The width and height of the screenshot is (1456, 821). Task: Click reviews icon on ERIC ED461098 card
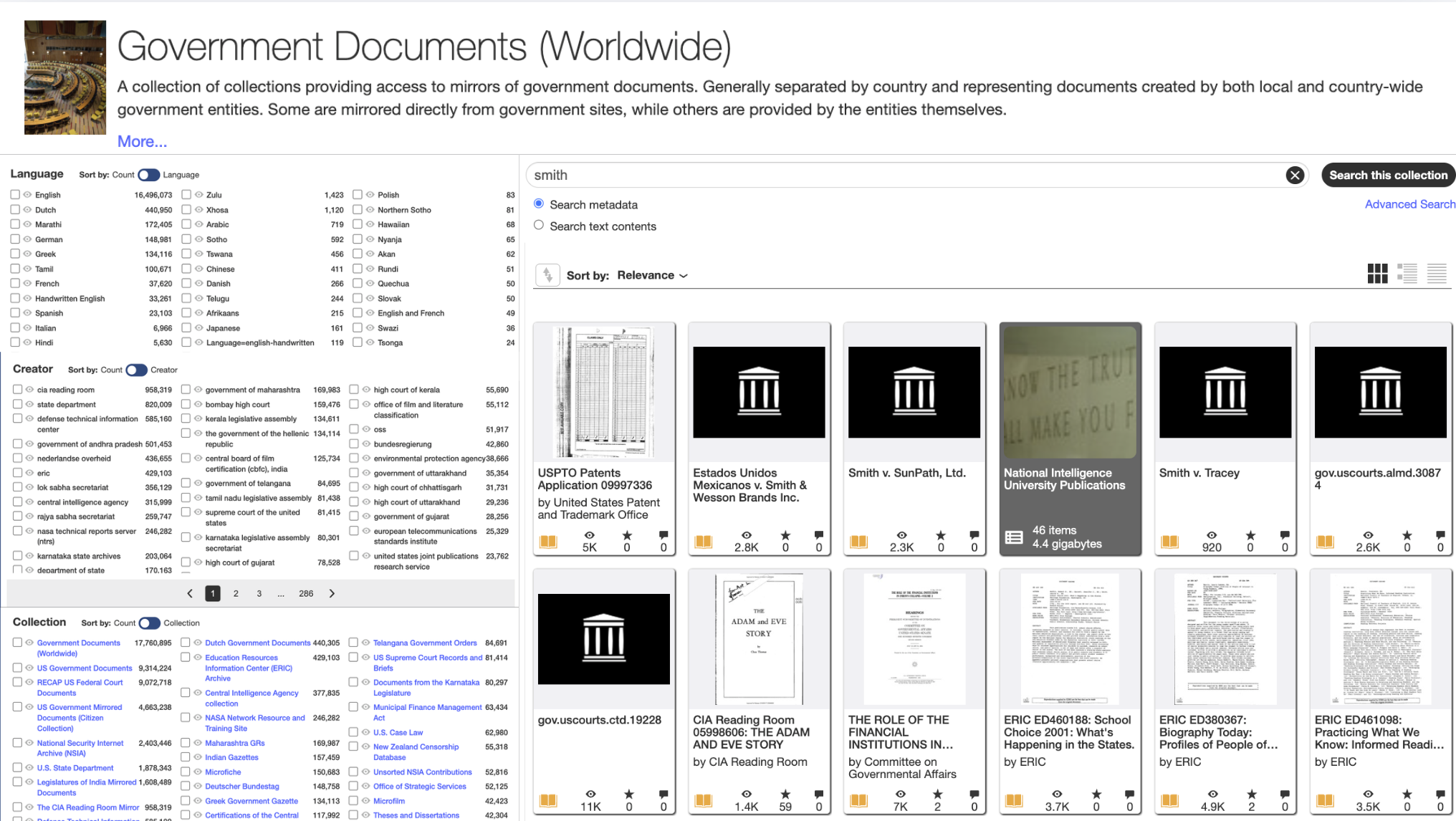pyautogui.click(x=1440, y=794)
